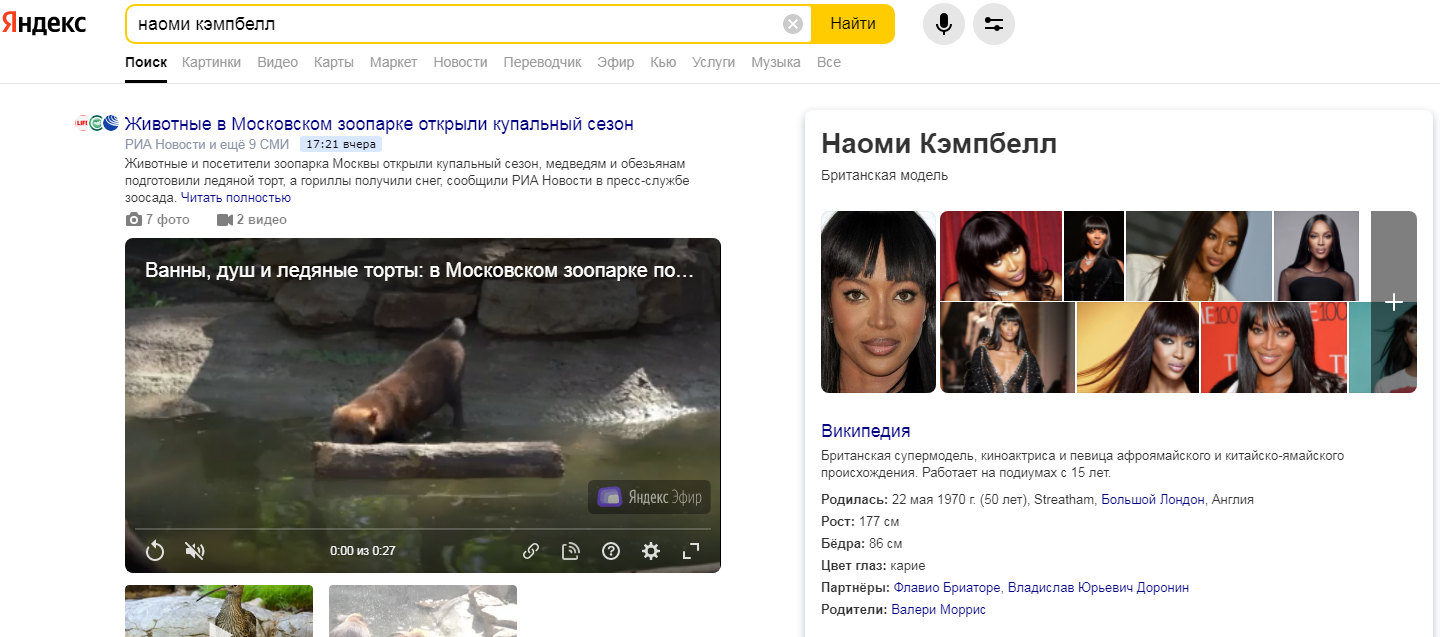
Task: Clear the search field with X icon
Action: pyautogui.click(x=793, y=24)
